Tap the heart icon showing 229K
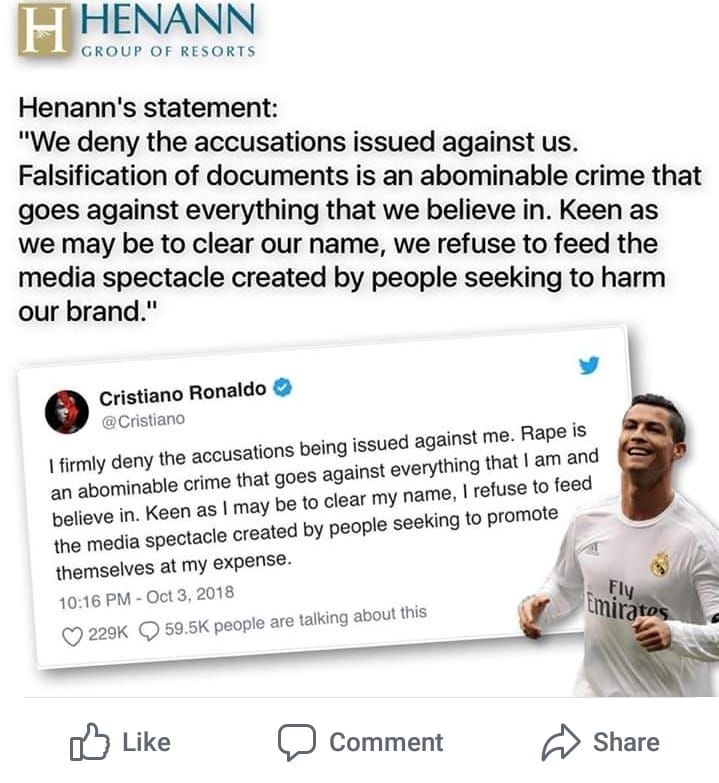This screenshot has height=783, width=719. tap(72, 636)
